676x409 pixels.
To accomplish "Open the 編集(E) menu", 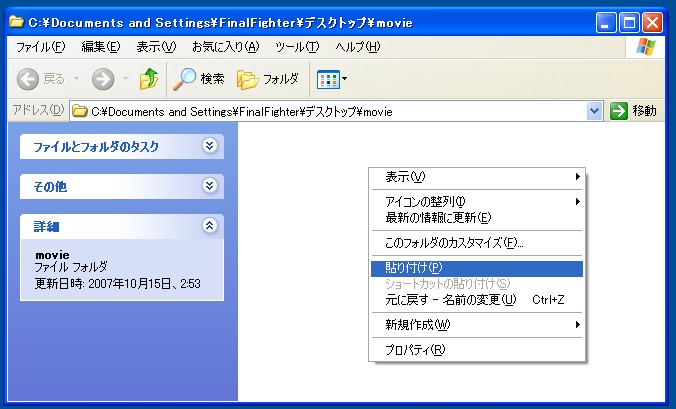I will pyautogui.click(x=100, y=47).
